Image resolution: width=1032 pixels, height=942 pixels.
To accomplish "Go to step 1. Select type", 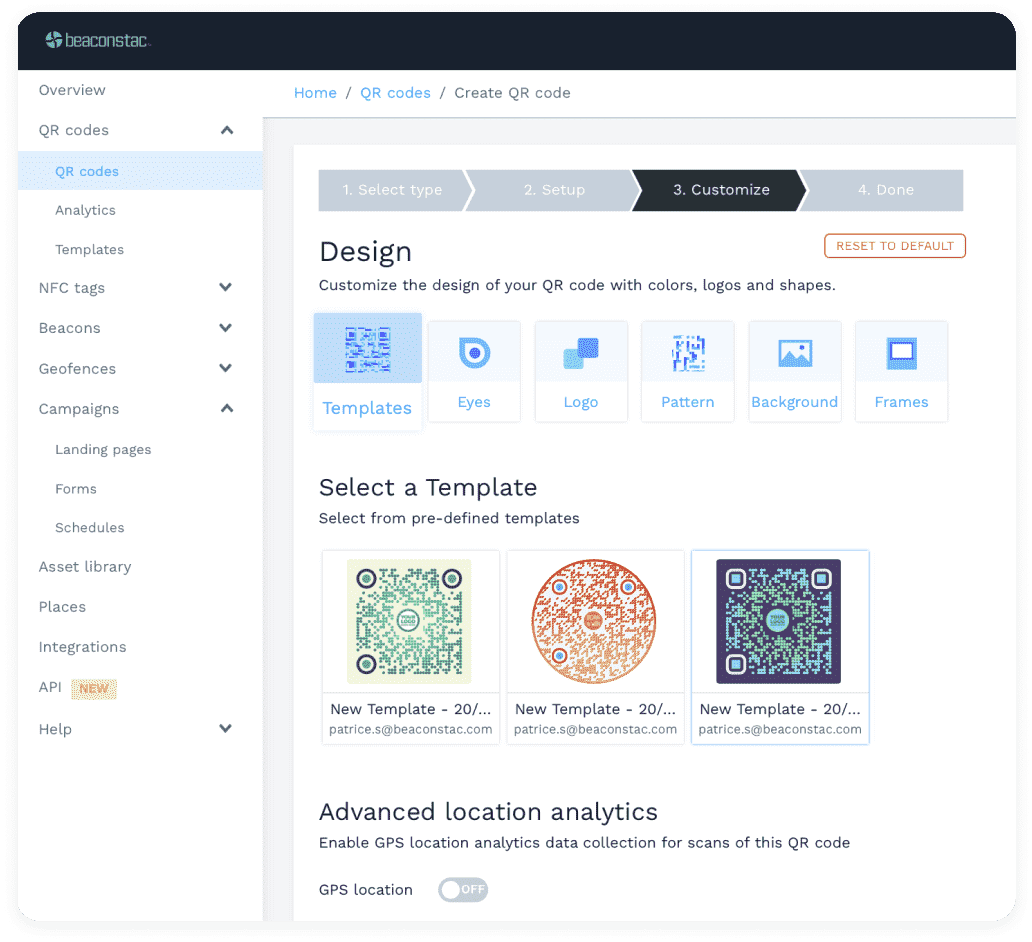I will 392,190.
